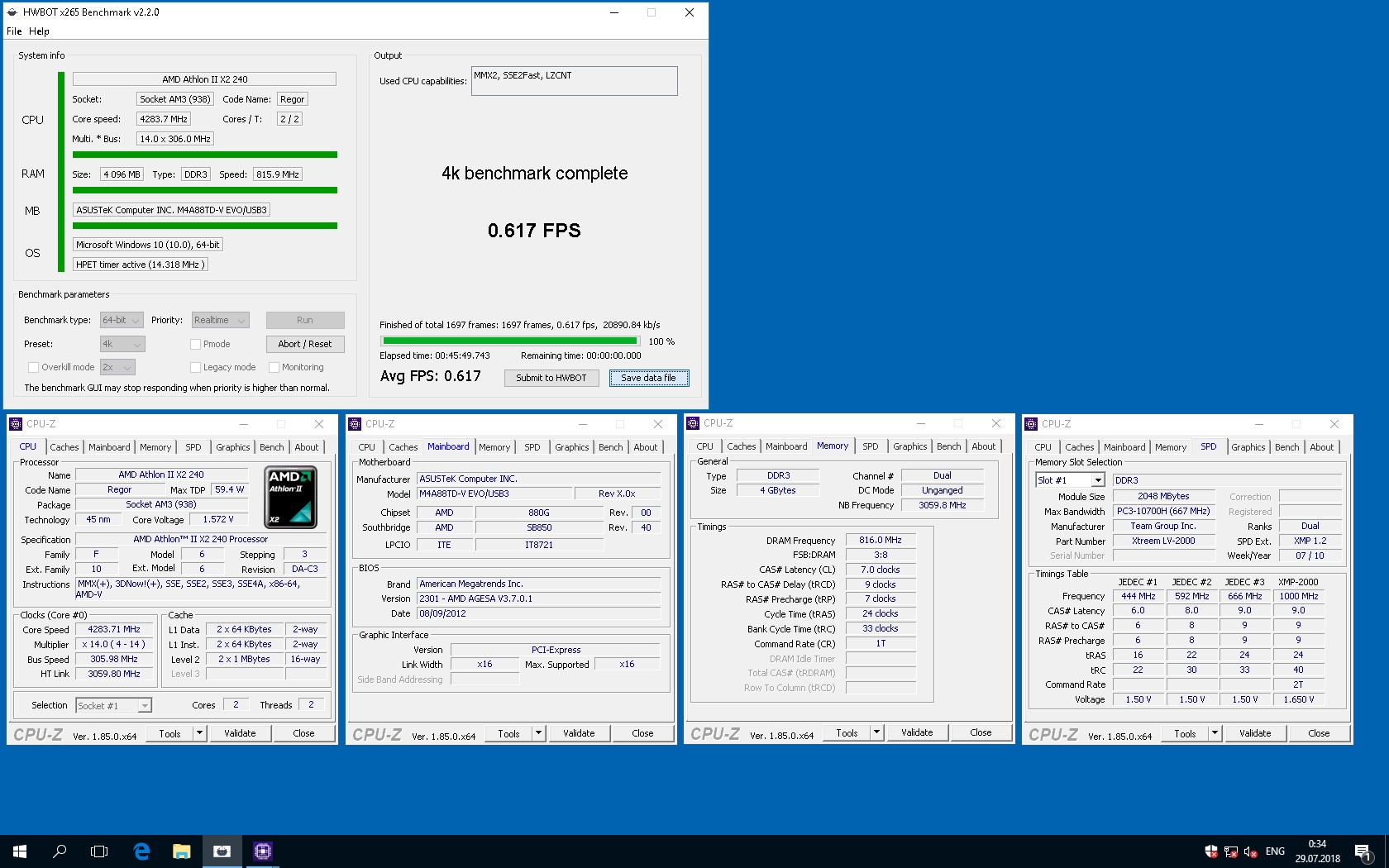Open the Help menu in HWBOT
1389x868 pixels.
(39, 31)
